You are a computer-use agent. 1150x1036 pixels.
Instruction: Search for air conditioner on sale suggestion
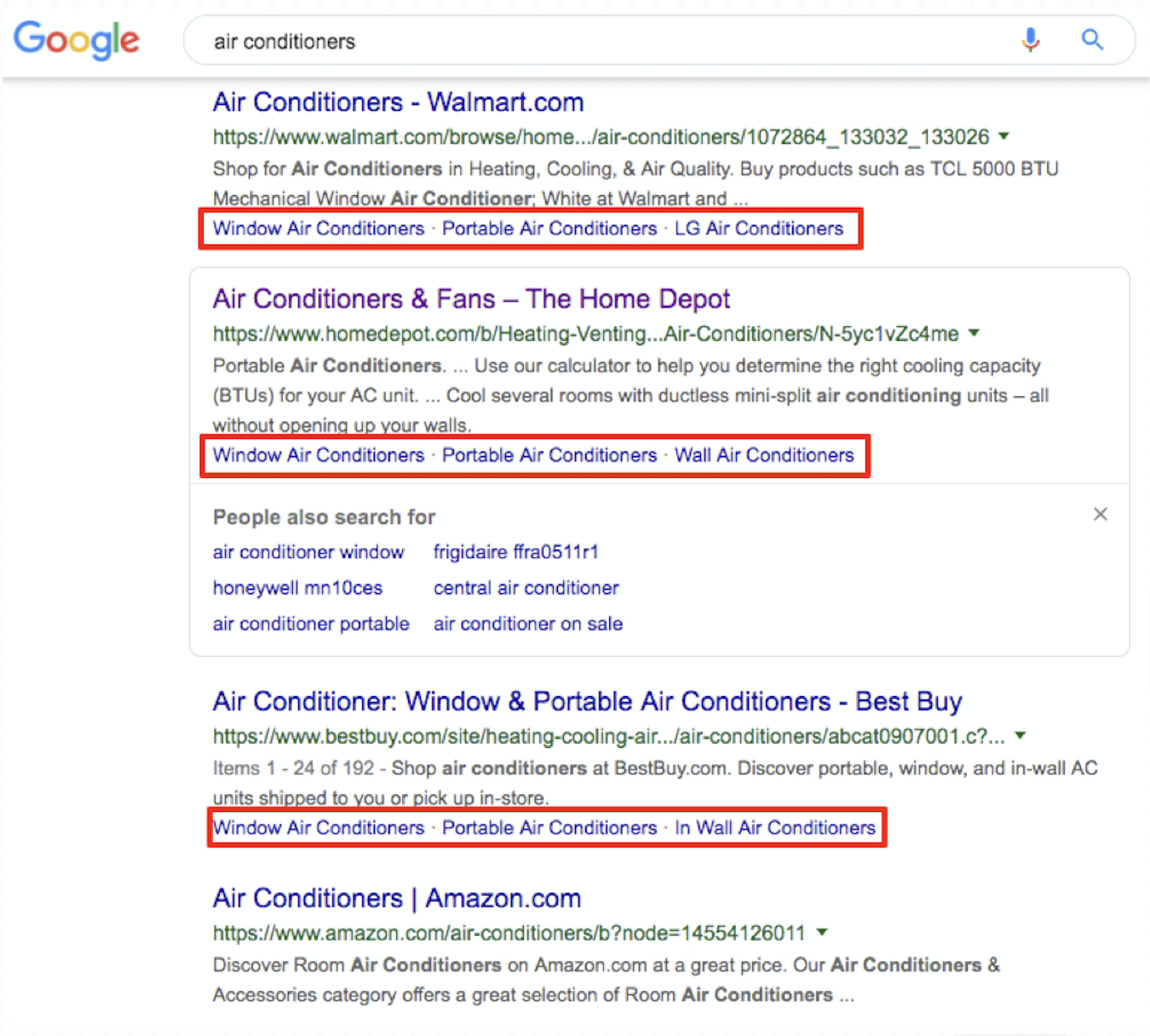[528, 624]
